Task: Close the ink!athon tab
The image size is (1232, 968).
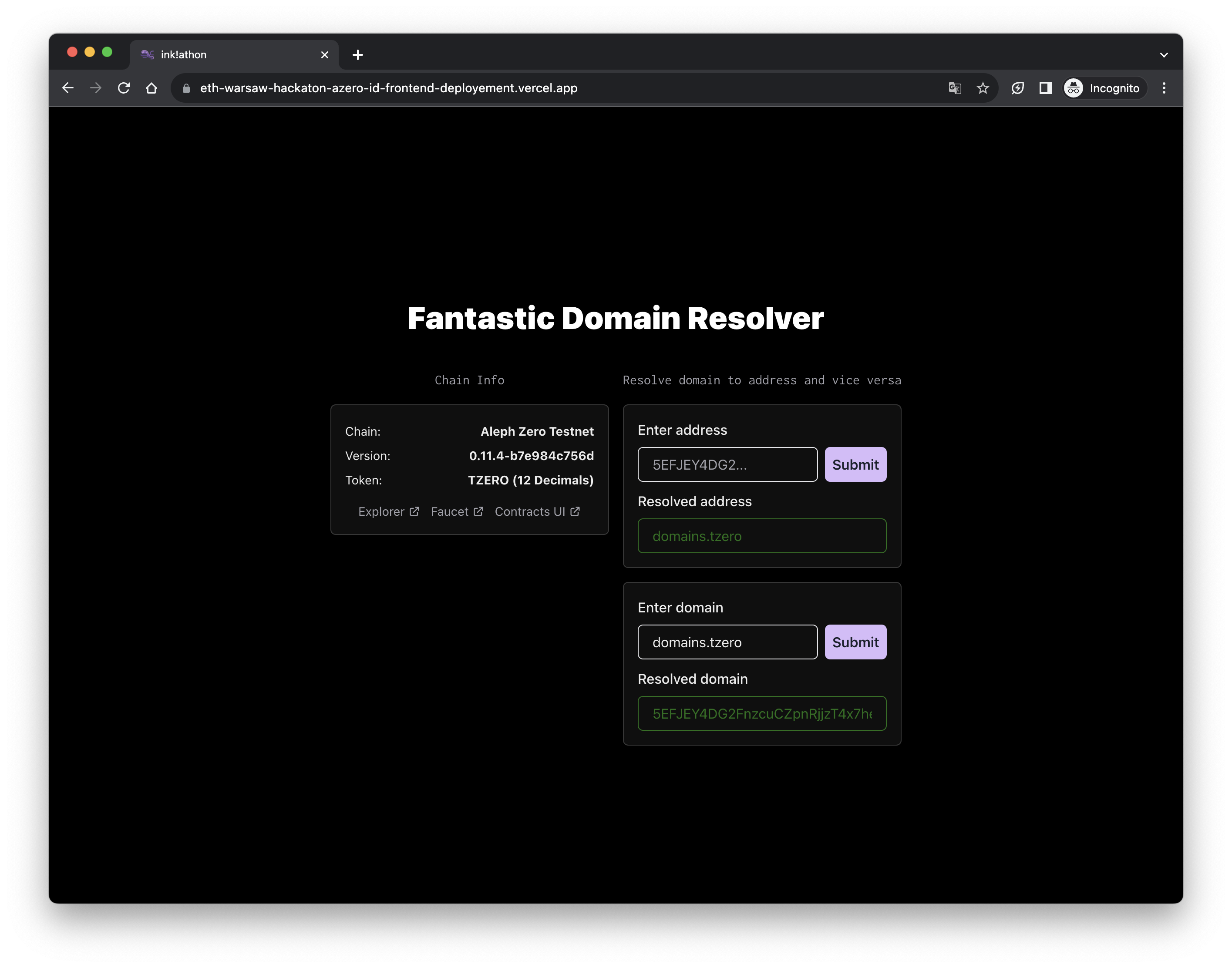Action: 325,55
